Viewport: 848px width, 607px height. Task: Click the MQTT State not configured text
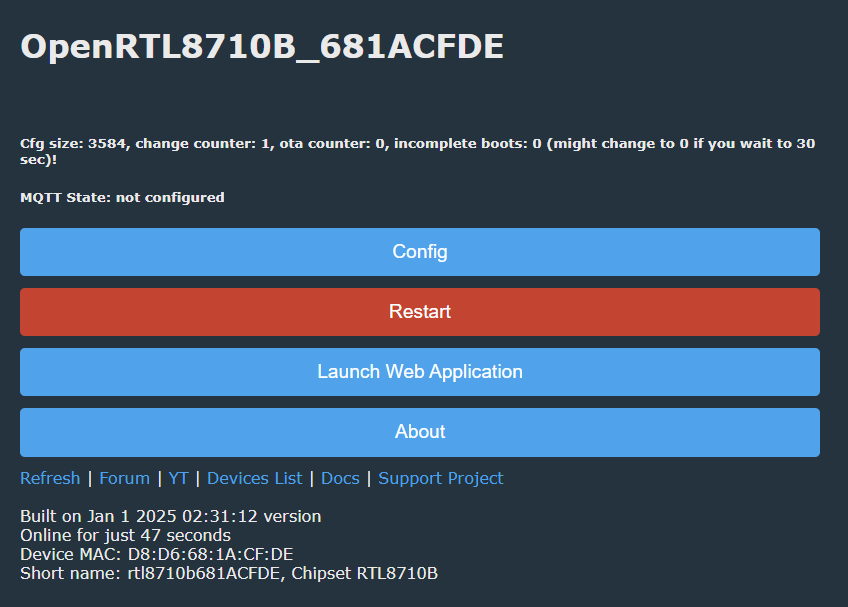[122, 197]
